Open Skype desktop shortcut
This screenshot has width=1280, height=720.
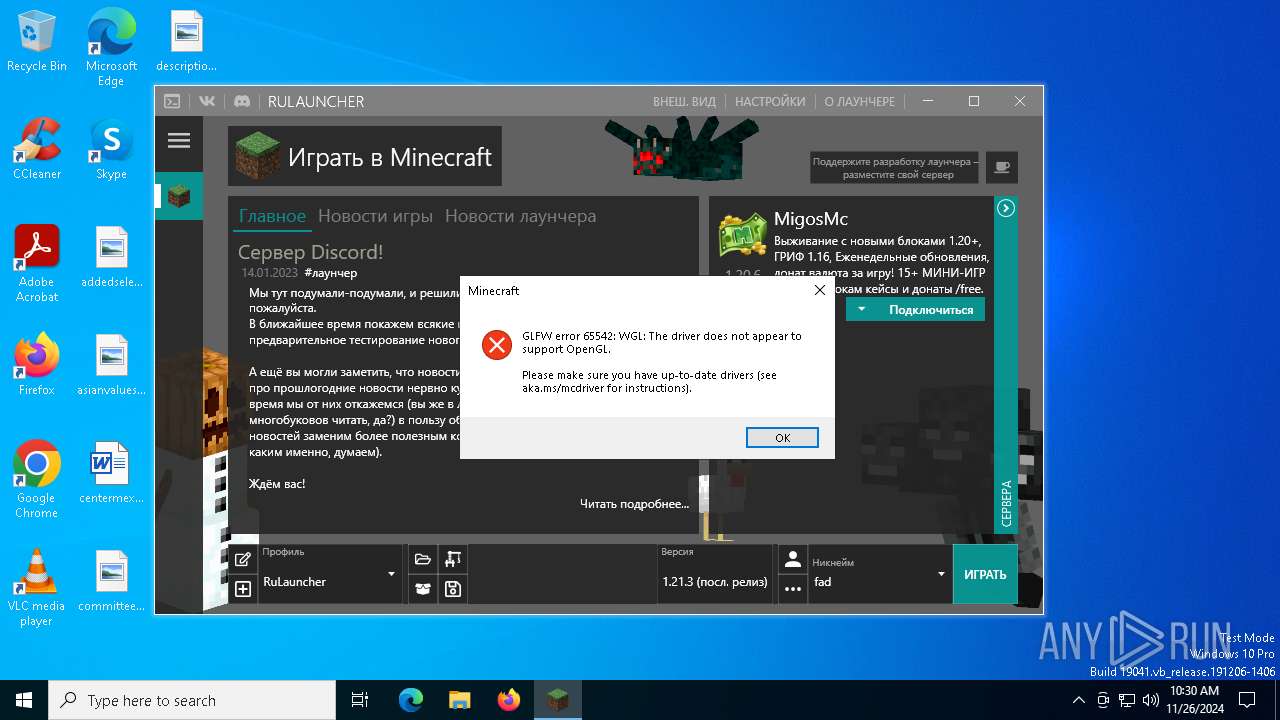point(111,149)
